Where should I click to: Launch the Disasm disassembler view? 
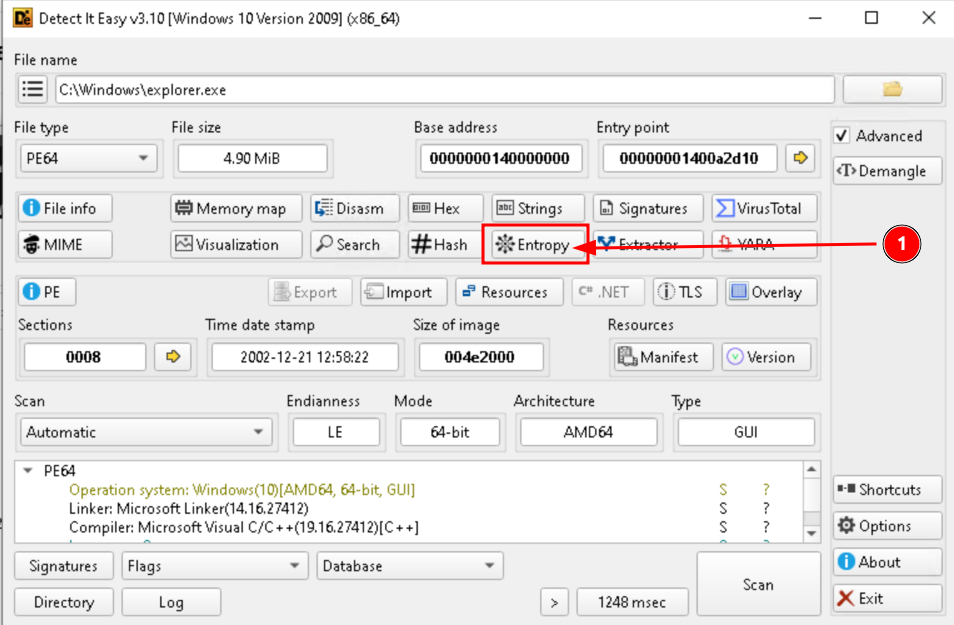pos(354,208)
